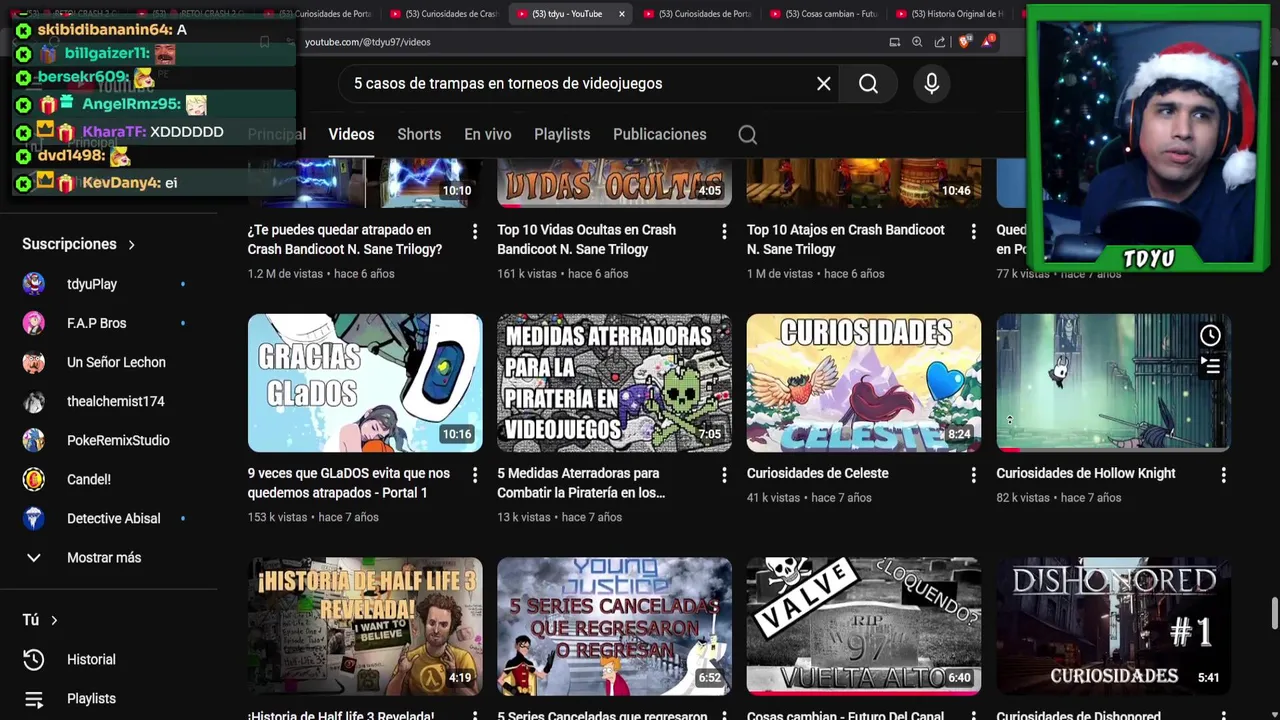Click the magnifier search button

tap(868, 84)
